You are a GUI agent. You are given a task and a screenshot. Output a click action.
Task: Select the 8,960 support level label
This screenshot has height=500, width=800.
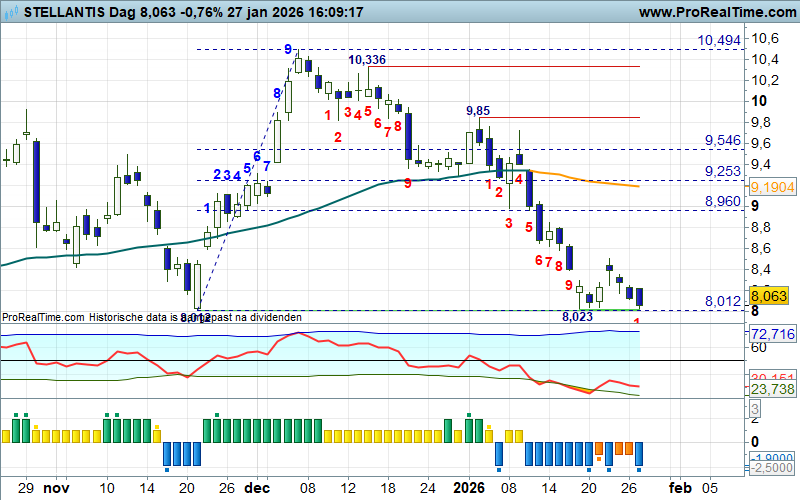pos(722,201)
